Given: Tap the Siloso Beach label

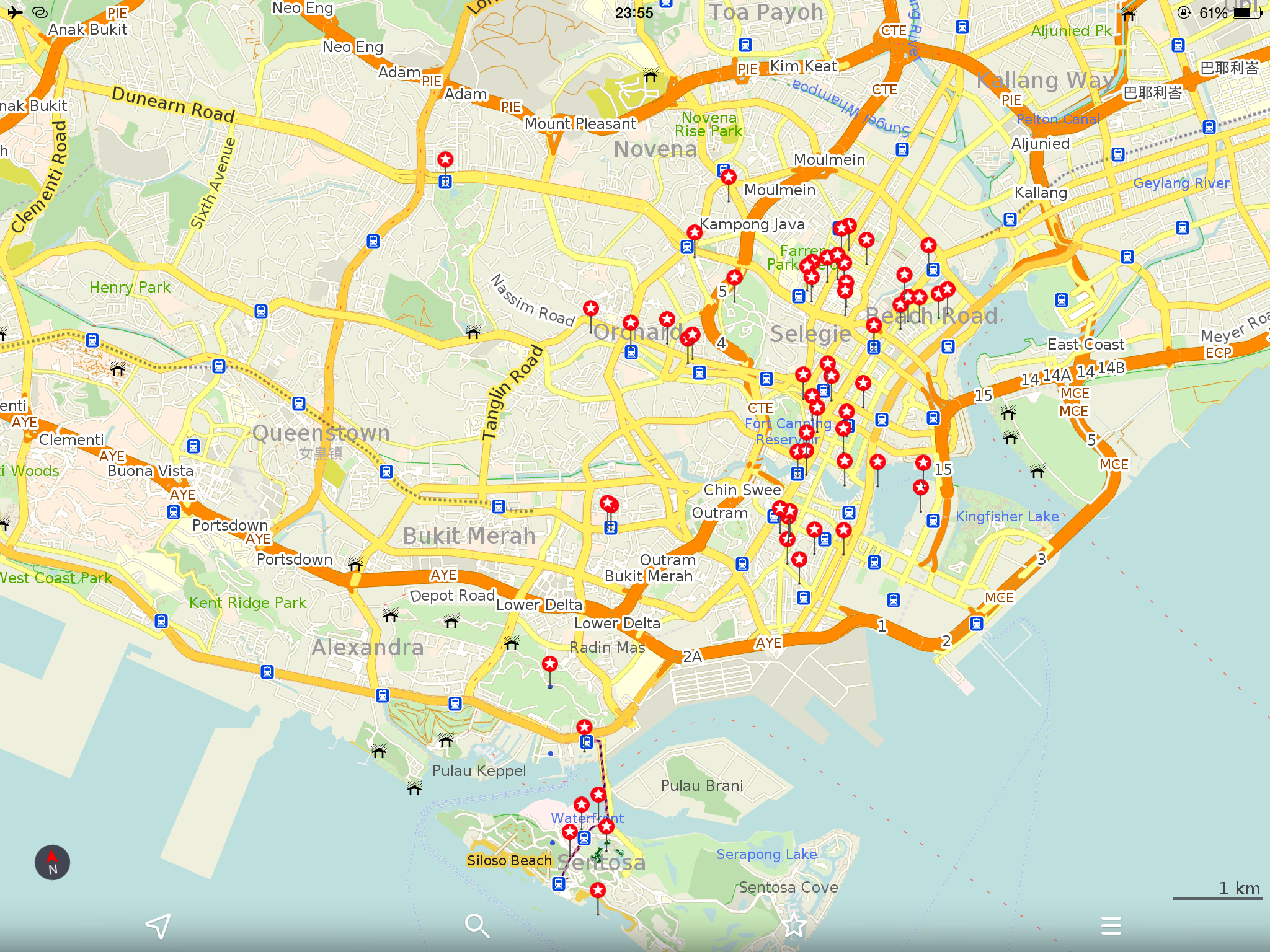Looking at the screenshot, I should pyautogui.click(x=509, y=860).
